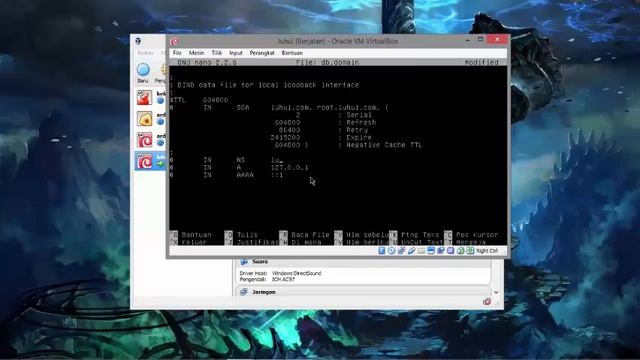Click the USB pen-shaped status icon
Image resolution: width=640 pixels, height=360 pixels.
411,251
